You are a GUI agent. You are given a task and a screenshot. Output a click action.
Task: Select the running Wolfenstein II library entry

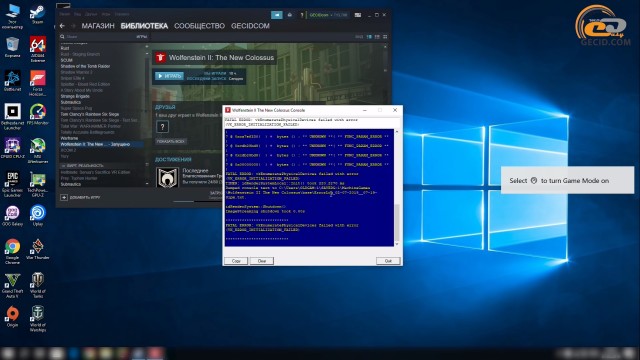click(x=101, y=144)
